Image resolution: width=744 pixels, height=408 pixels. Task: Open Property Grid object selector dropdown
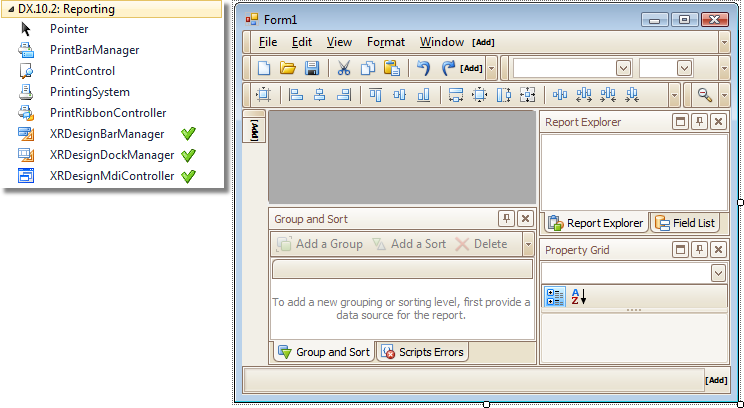click(x=718, y=273)
